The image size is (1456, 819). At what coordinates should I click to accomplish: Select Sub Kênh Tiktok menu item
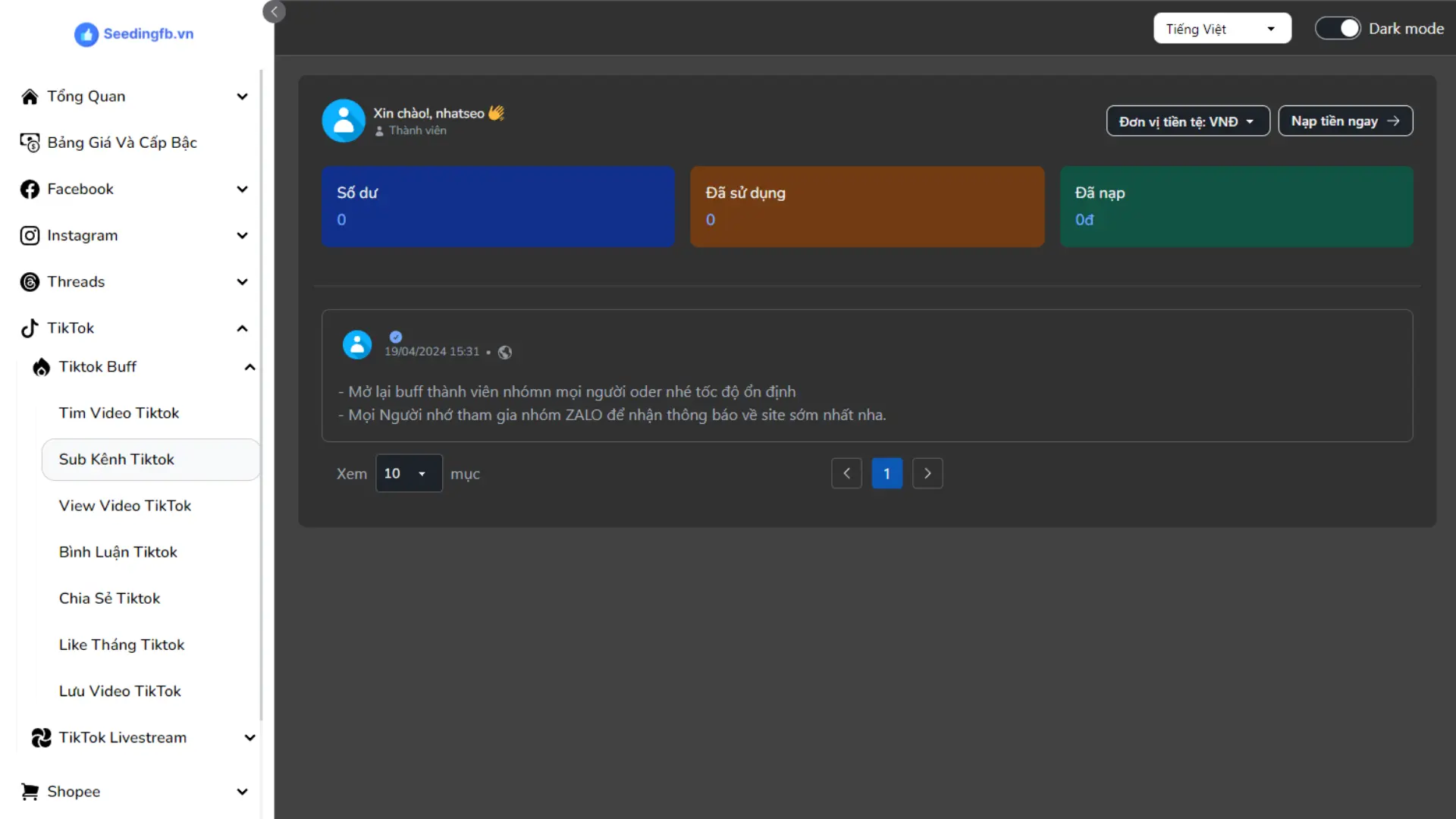[x=150, y=460]
